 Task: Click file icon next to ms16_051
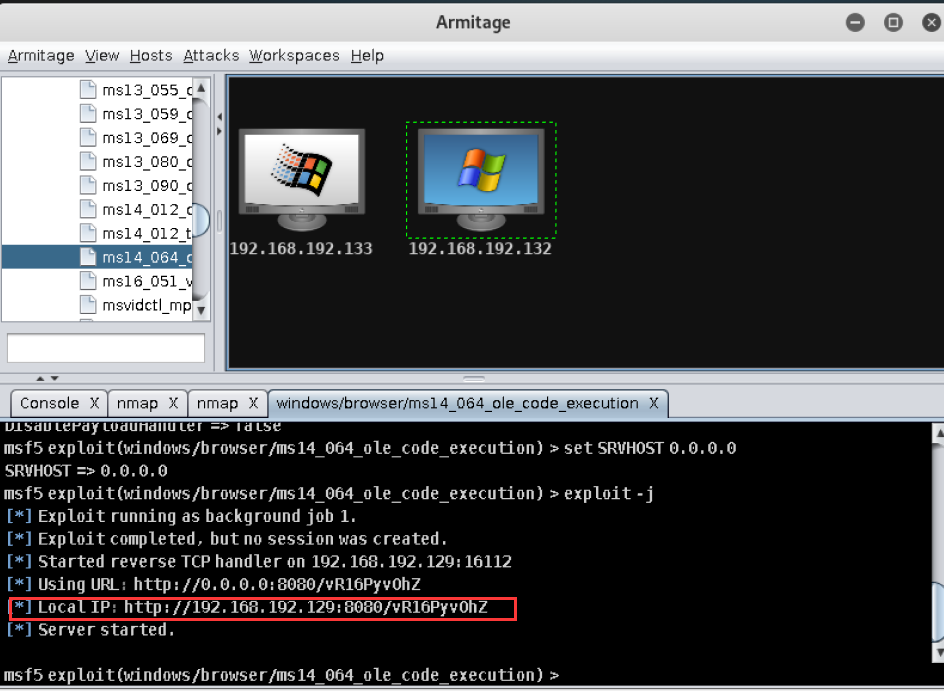pos(88,281)
